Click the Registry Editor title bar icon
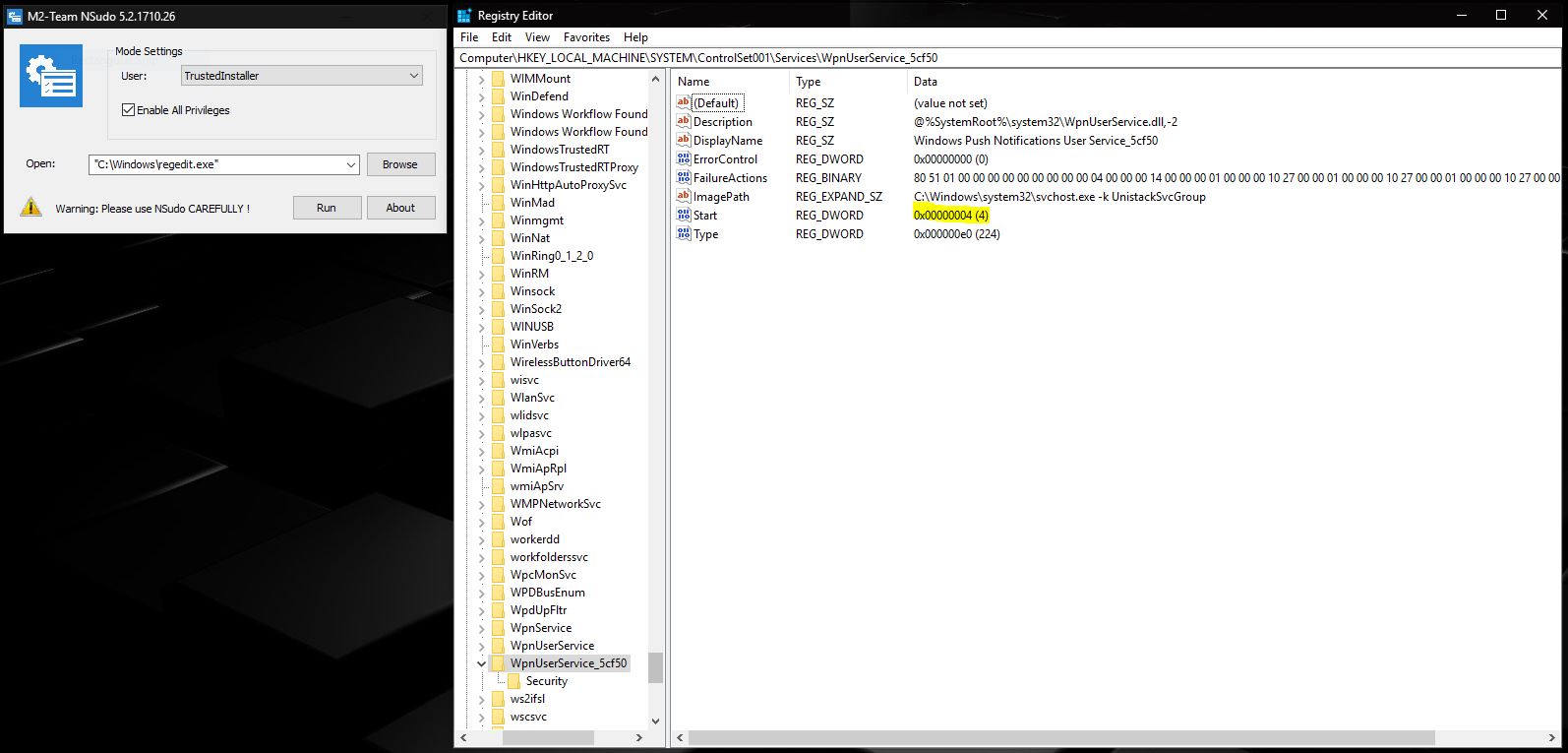The width and height of the screenshot is (1568, 753). 464,16
